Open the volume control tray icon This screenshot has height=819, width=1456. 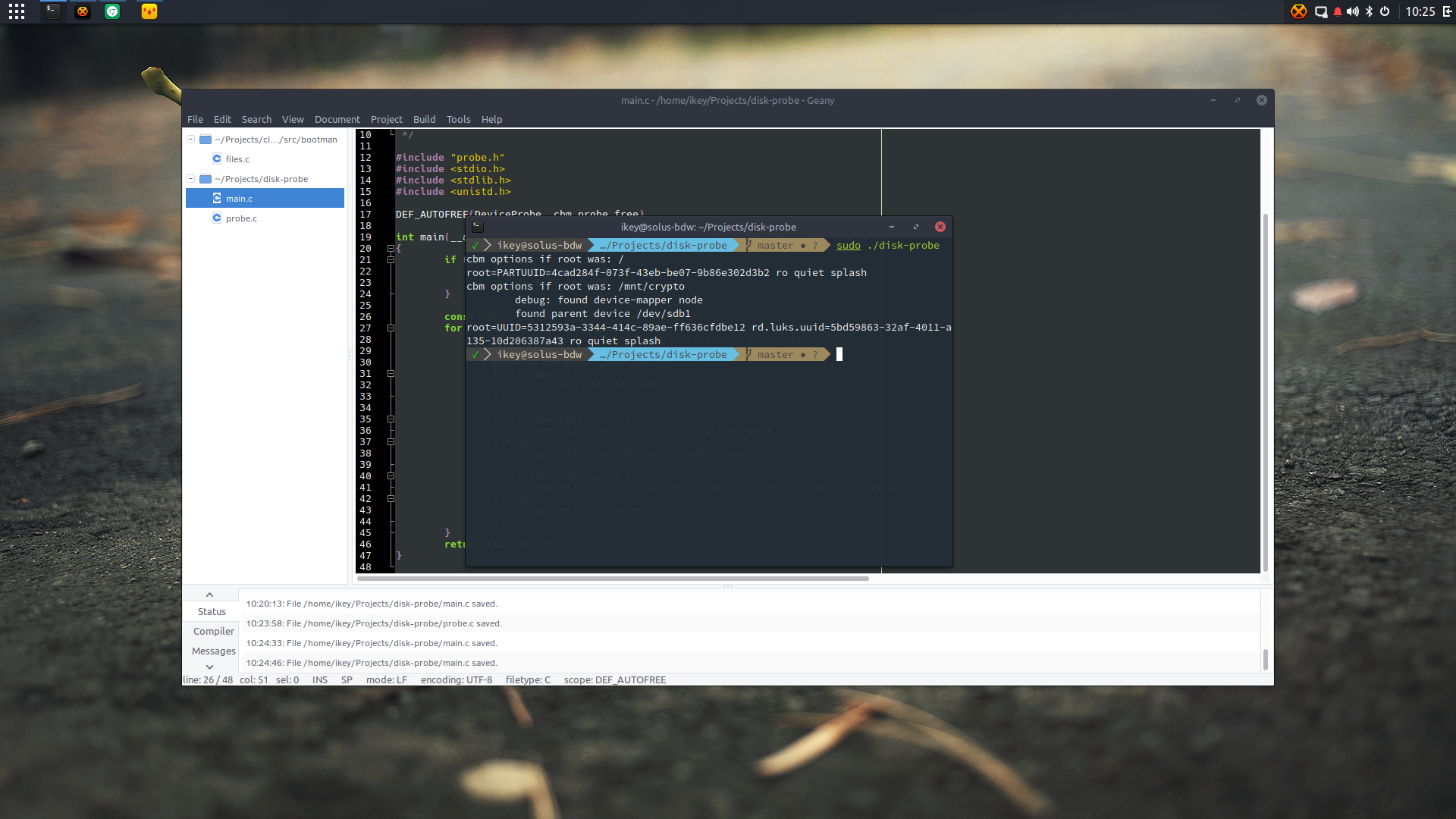coord(1353,11)
